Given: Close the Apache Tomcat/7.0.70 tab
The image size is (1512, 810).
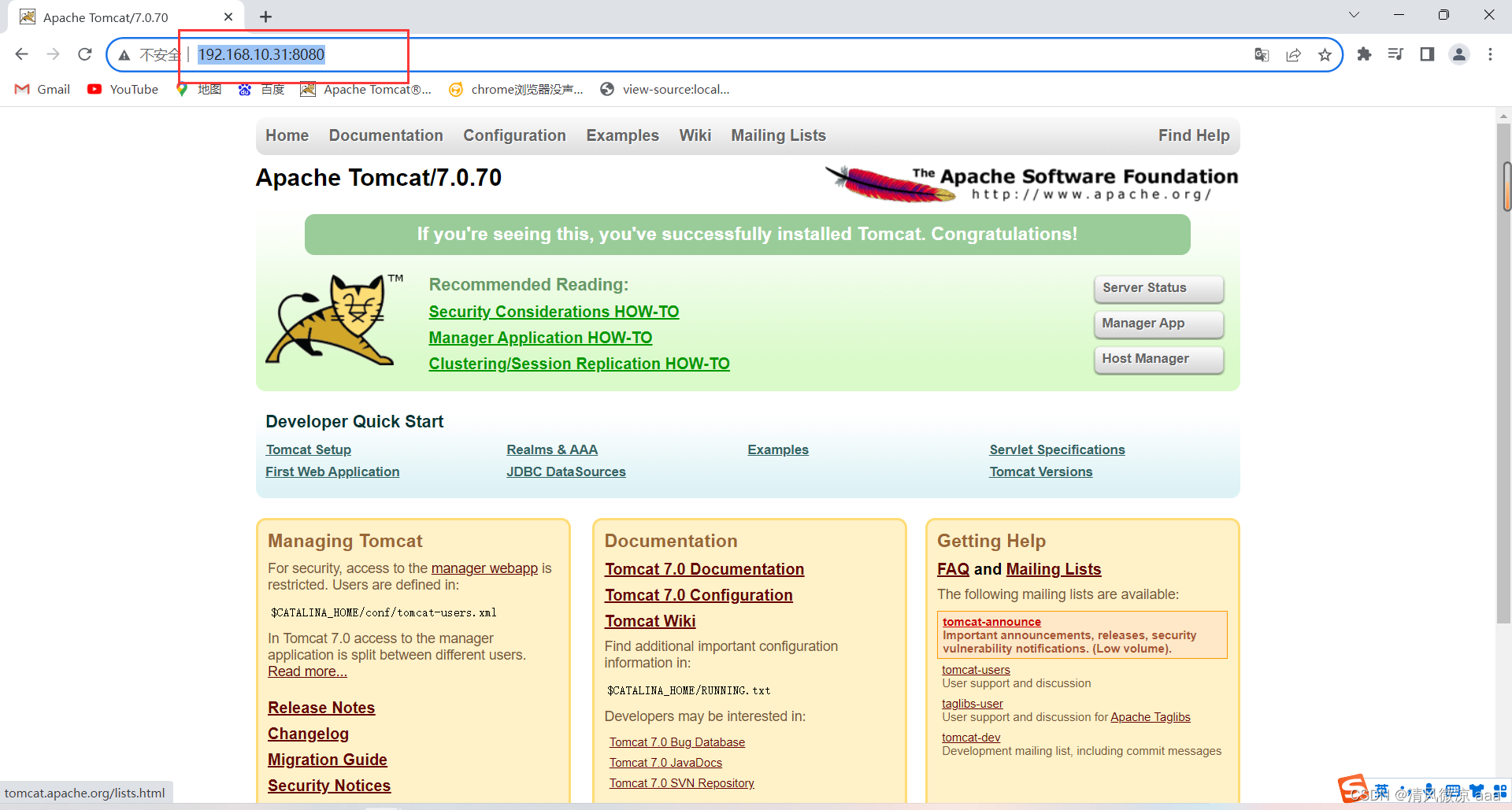Looking at the screenshot, I should (228, 17).
